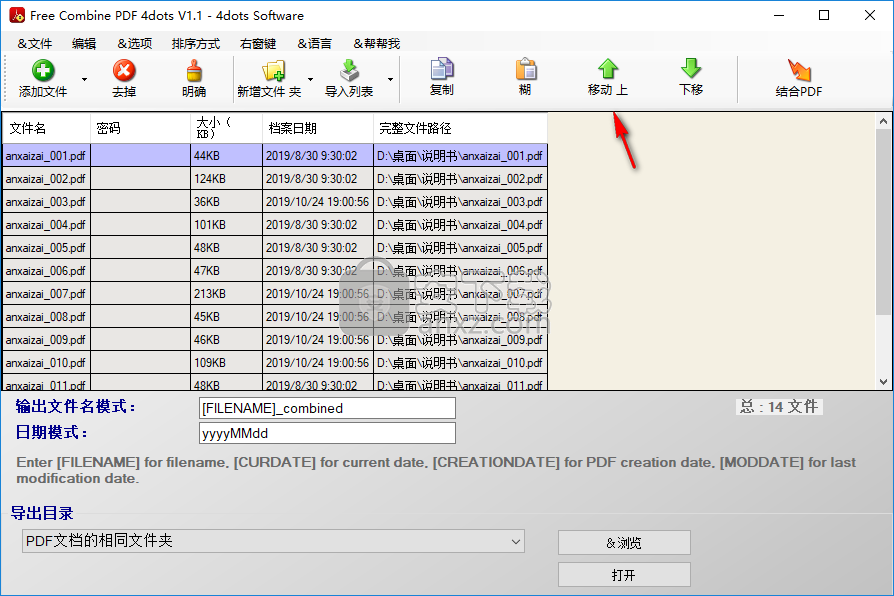Click the 213KB size cell

[226, 294]
